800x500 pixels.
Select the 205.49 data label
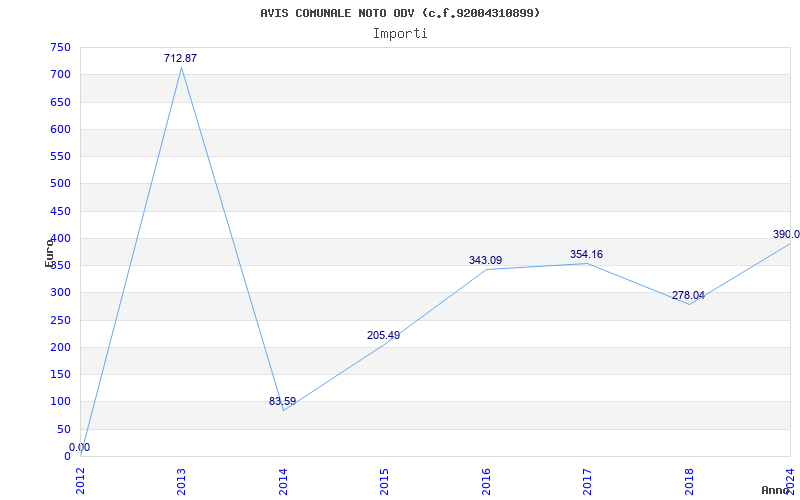click(x=383, y=335)
